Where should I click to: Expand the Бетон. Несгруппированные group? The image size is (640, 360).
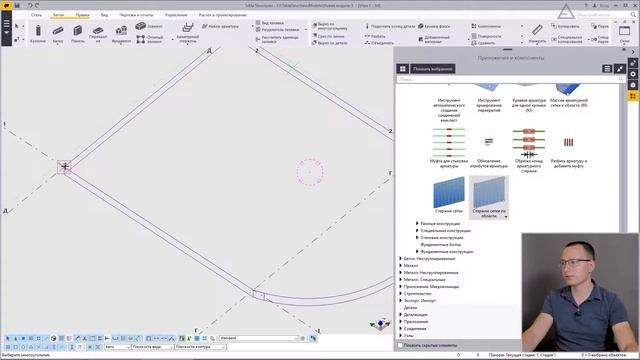pos(400,258)
